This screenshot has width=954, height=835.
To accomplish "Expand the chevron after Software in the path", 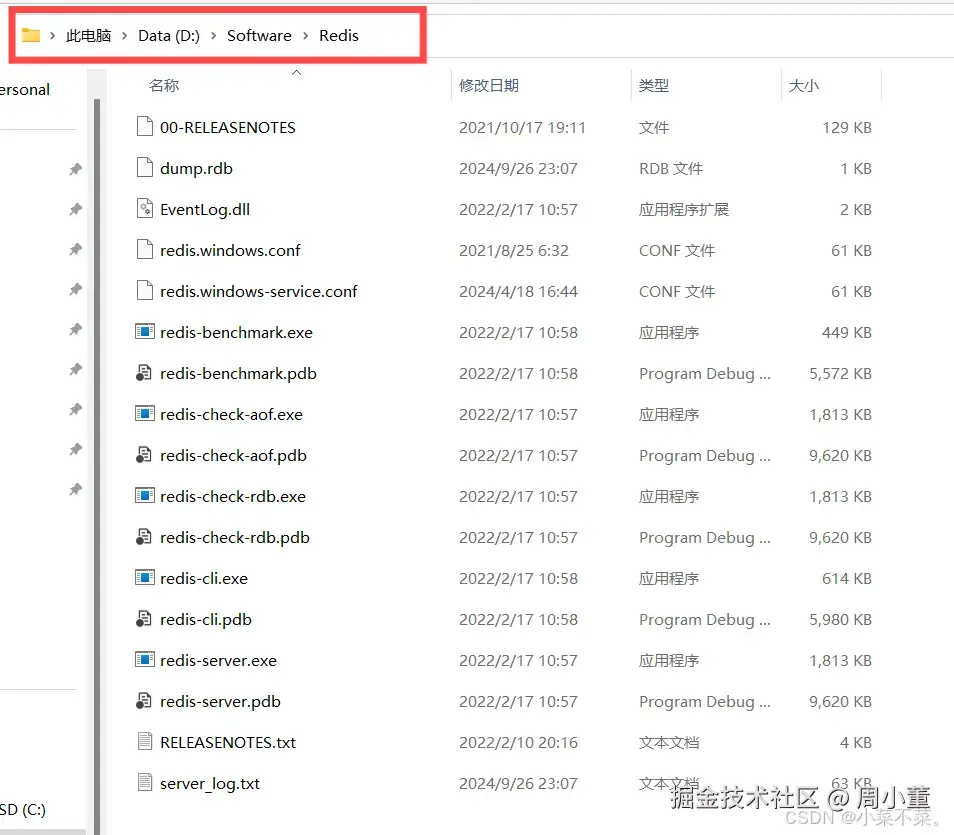I will coord(305,36).
